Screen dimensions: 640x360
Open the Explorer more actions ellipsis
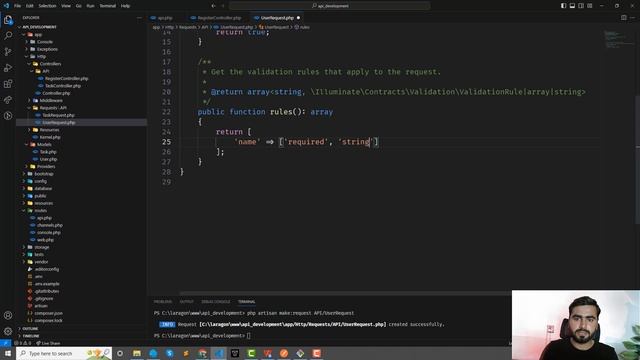point(139,18)
